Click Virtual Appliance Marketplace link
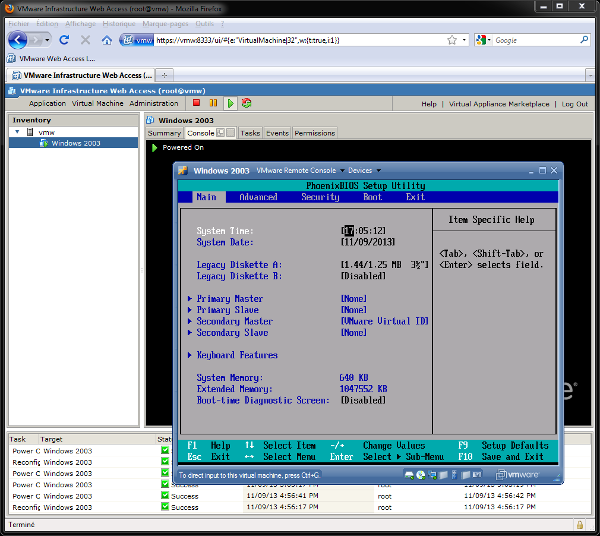The width and height of the screenshot is (600, 536). click(x=499, y=104)
